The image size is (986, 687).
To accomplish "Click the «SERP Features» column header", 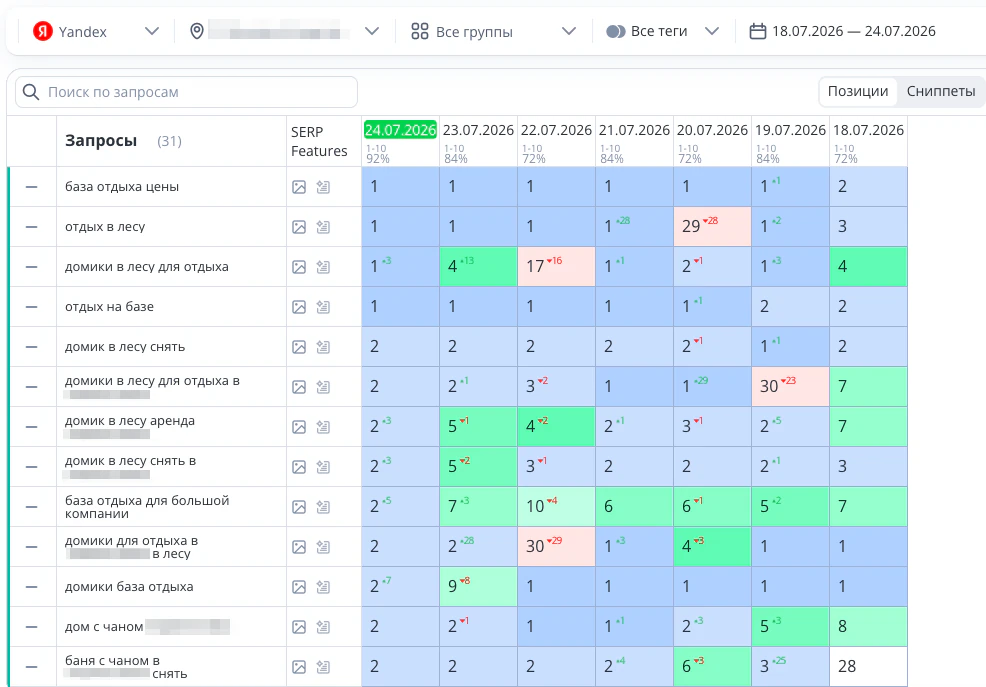I will (319, 141).
